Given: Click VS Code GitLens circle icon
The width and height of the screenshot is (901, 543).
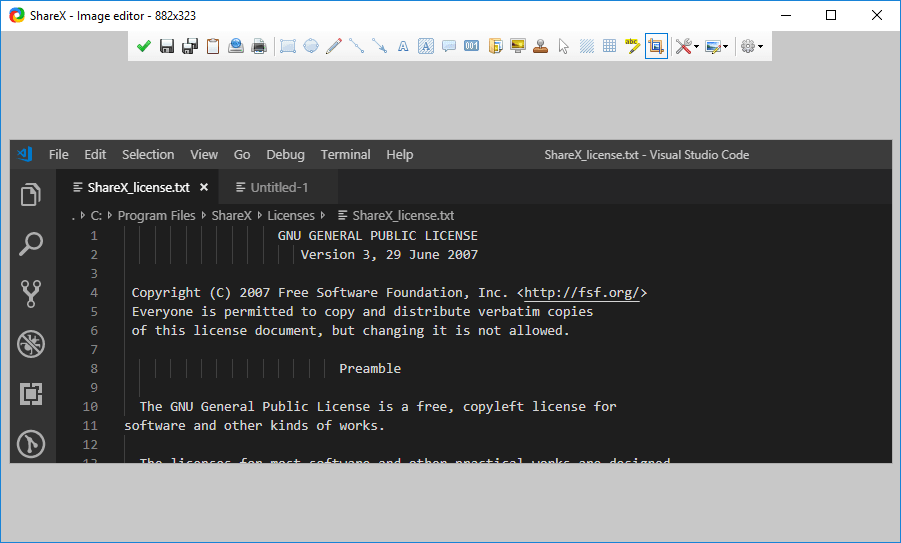Looking at the screenshot, I should point(31,444).
